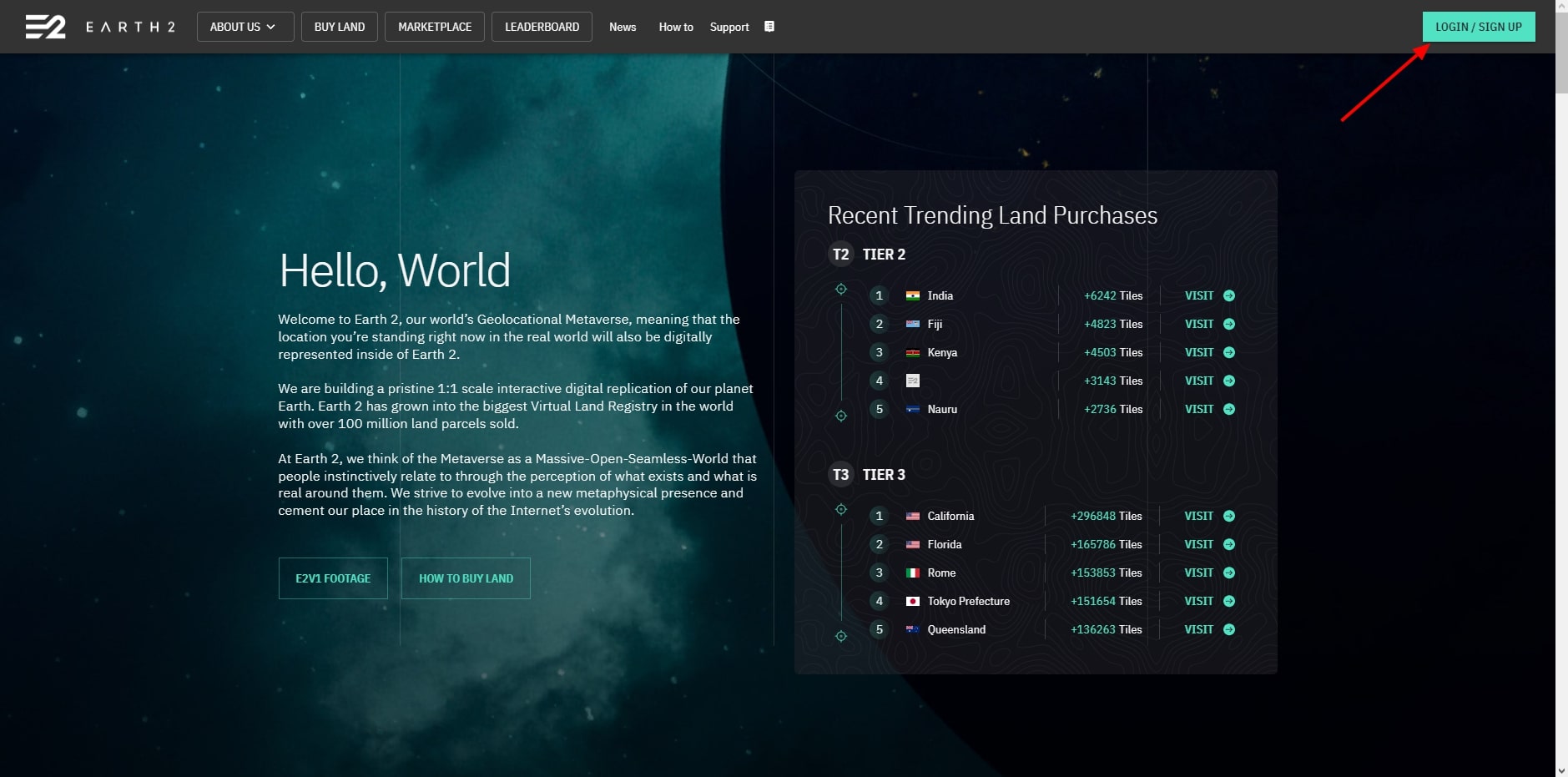The image size is (1568, 777).
Task: Expand the About Us dropdown menu
Action: point(245,27)
